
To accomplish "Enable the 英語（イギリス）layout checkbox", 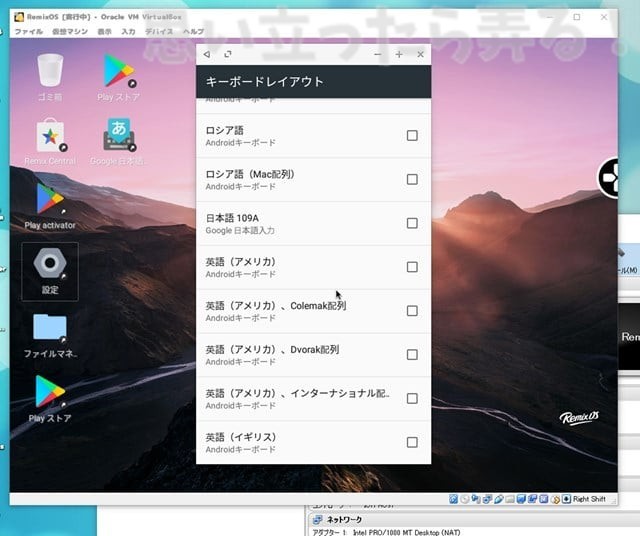I will [412, 443].
